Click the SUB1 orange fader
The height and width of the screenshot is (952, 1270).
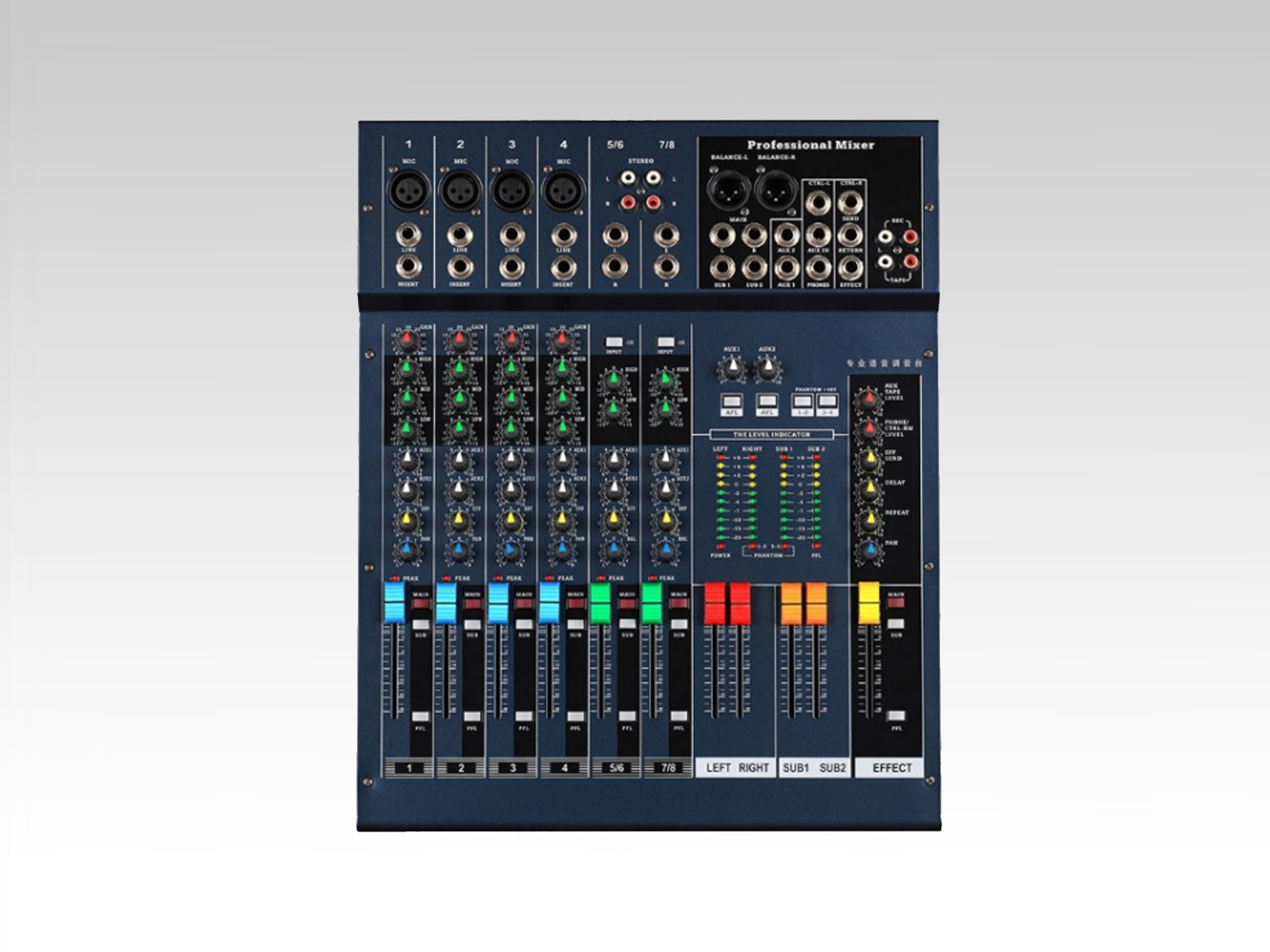click(791, 603)
